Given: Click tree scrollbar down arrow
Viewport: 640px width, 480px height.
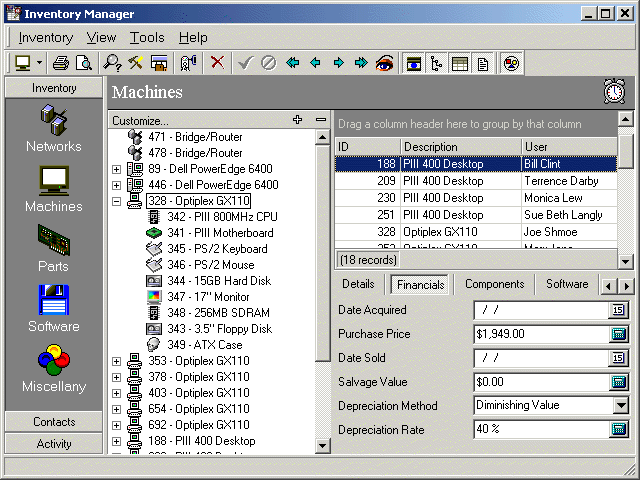Looking at the screenshot, I should [x=322, y=445].
